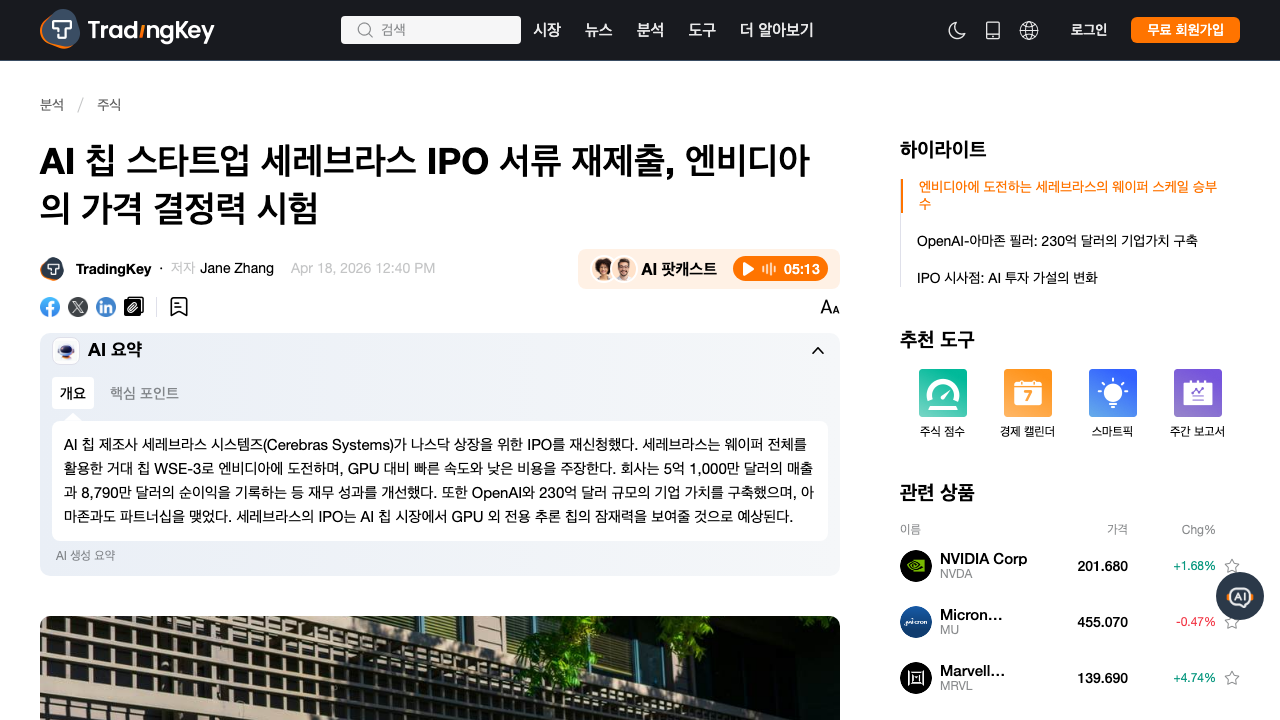Collapse the AI 요약 panel
Screen dimensions: 1280x720
pos(818,350)
